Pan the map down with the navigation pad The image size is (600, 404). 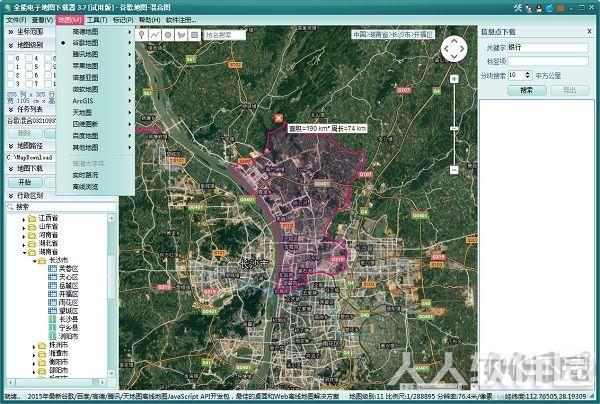pyautogui.click(x=454, y=57)
